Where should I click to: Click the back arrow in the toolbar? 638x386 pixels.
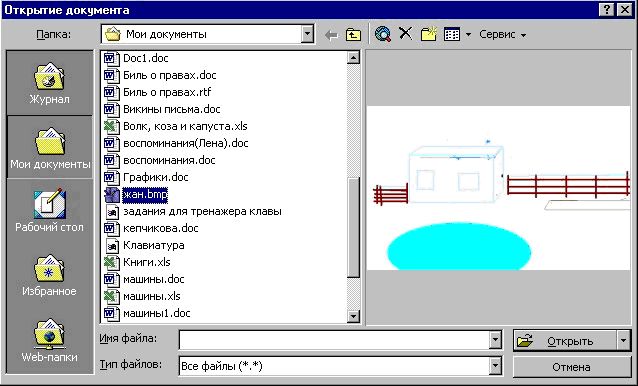[332, 35]
